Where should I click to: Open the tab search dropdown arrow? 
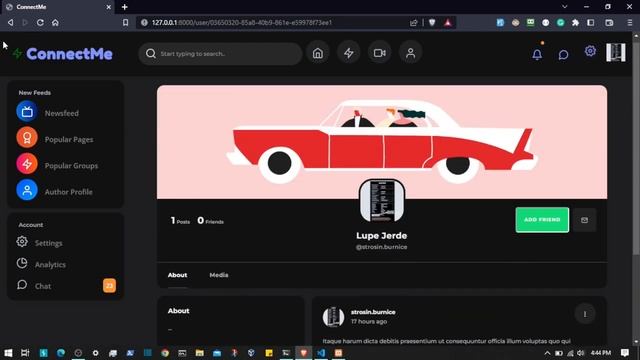point(564,7)
